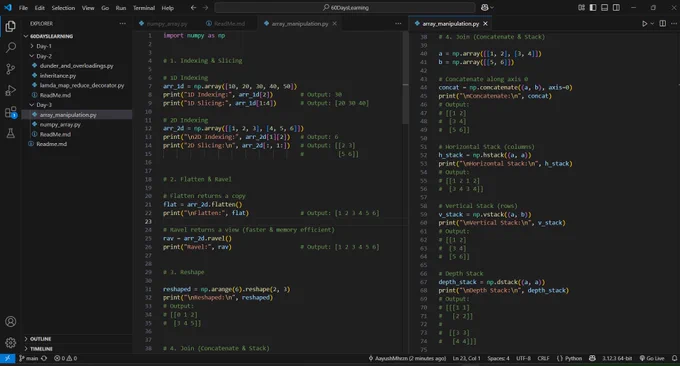Viewport: 680px width, 366px height.
Task: Change indentation via Spaces: 4
Action: 498,358
